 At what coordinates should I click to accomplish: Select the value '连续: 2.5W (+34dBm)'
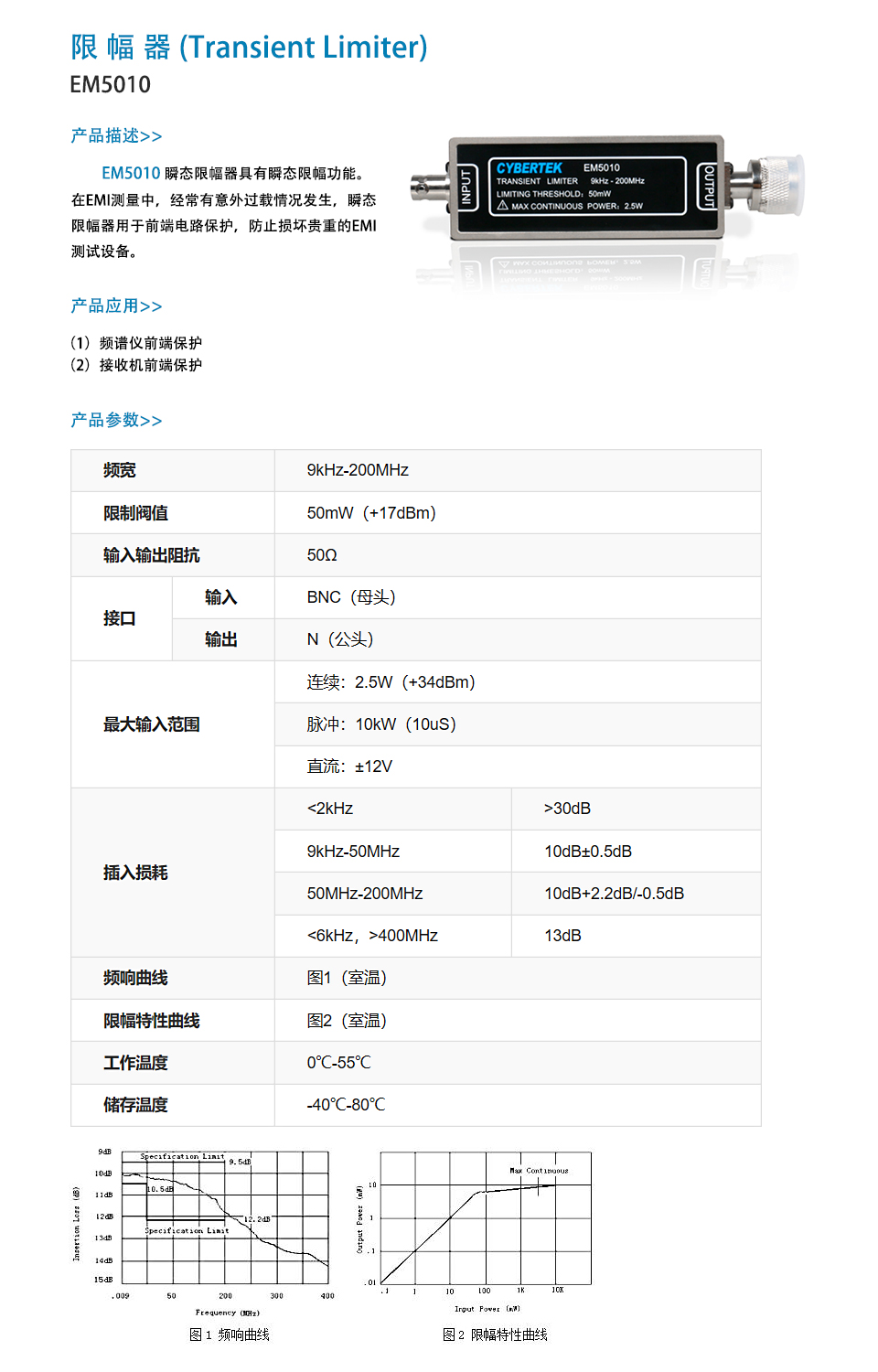tap(391, 682)
